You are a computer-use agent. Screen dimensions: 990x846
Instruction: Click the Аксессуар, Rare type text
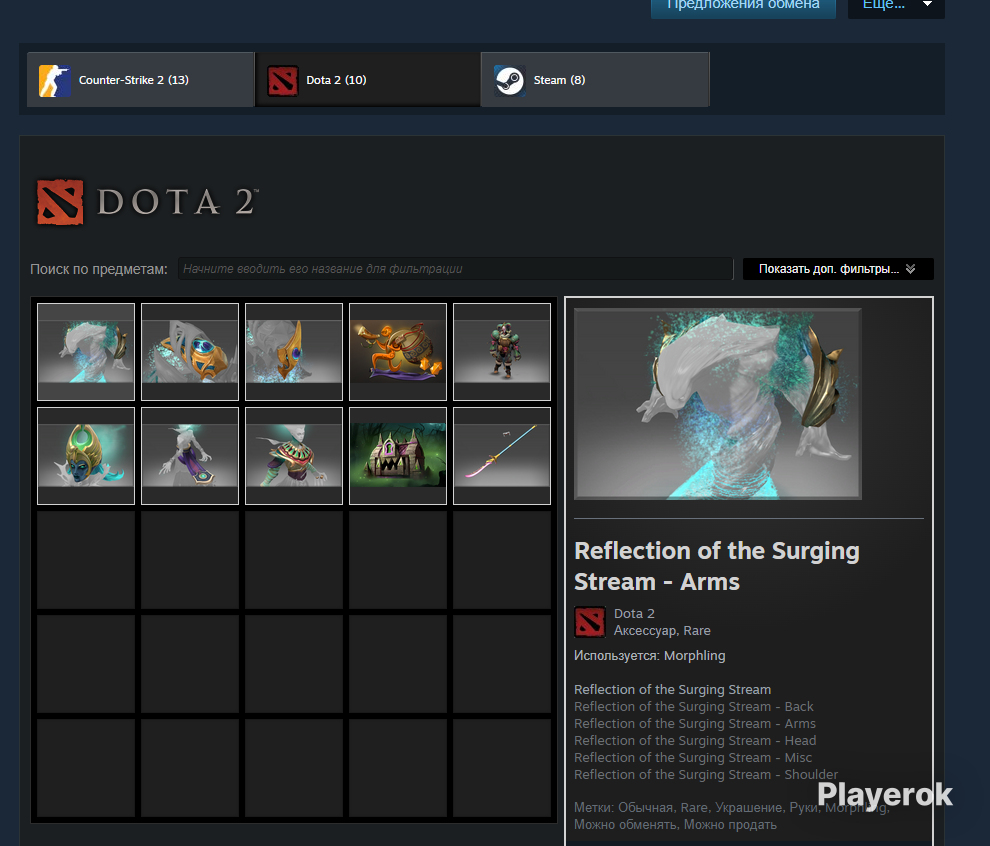662,631
